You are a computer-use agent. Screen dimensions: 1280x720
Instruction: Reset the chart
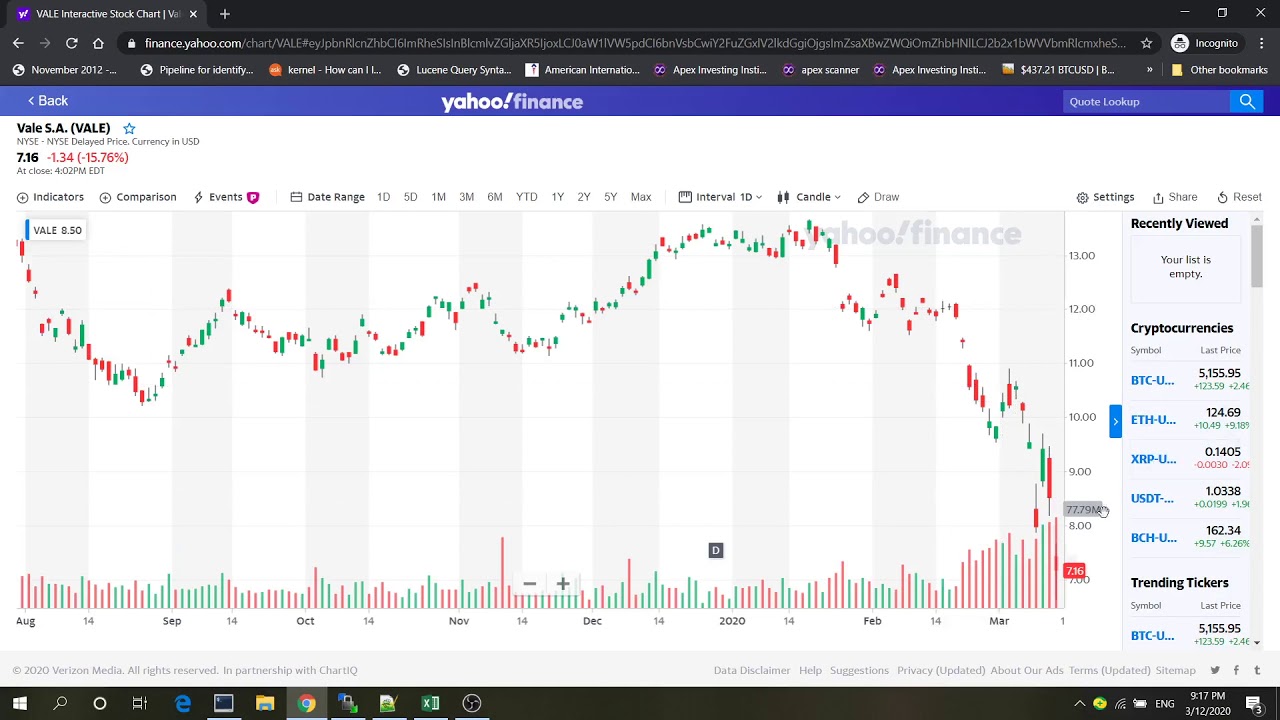[1239, 197]
